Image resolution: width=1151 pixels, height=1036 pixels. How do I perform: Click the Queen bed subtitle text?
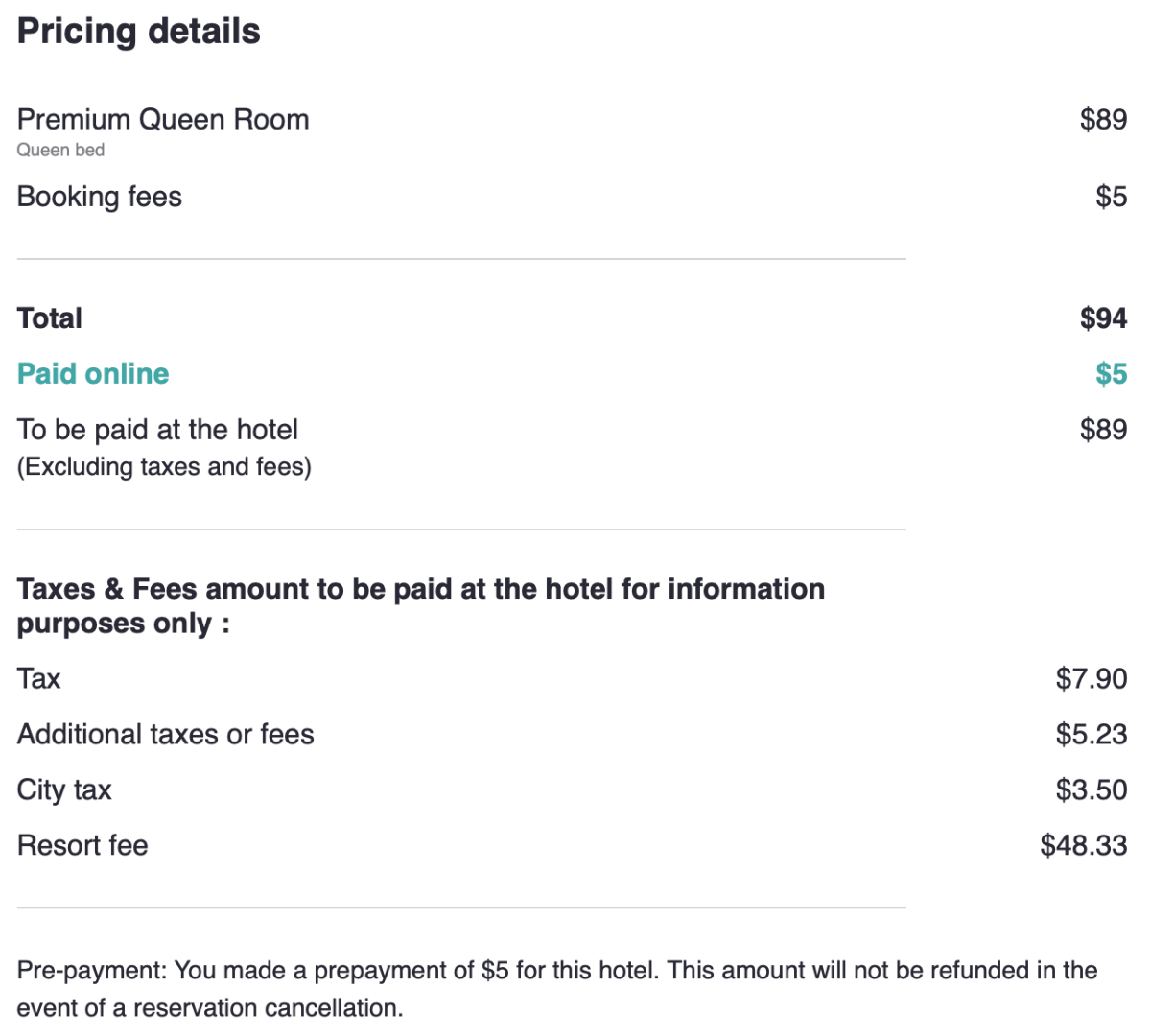tap(60, 150)
